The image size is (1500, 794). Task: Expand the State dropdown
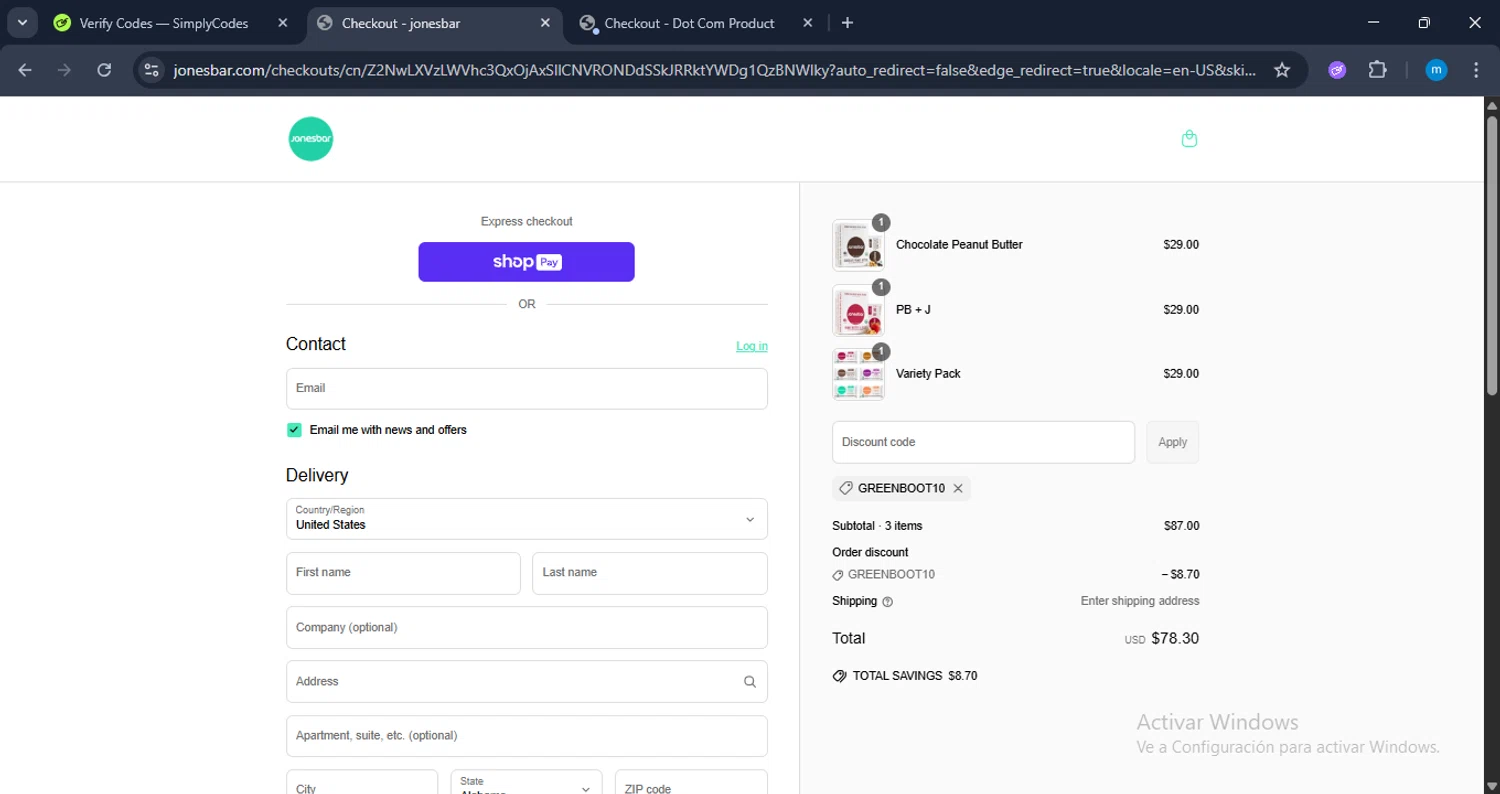(x=526, y=782)
